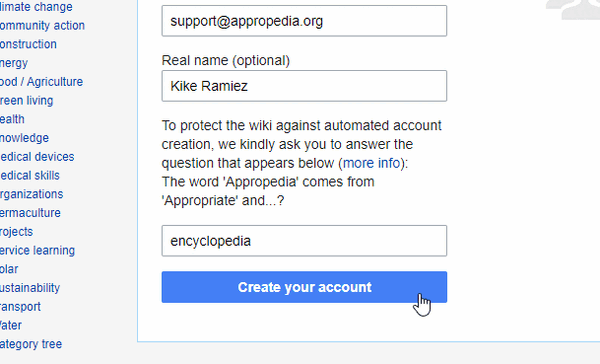Click the captcha answer field with encyclopedia

click(x=304, y=241)
